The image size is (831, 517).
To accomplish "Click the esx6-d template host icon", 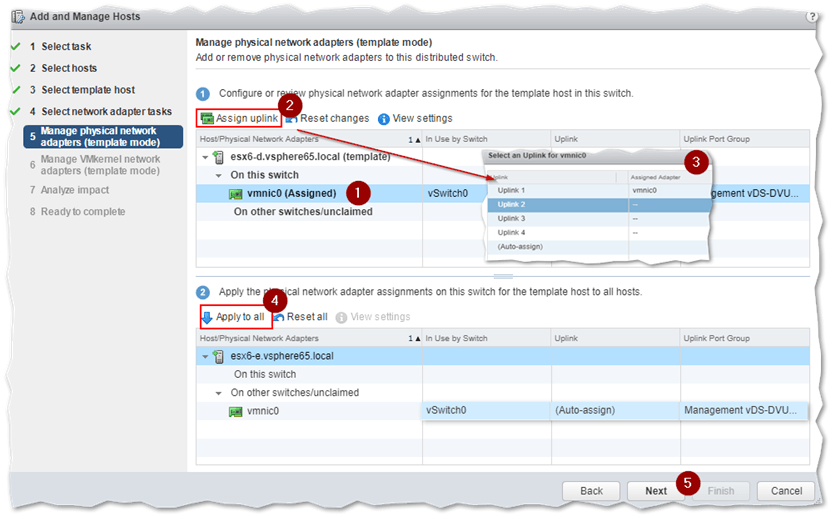I will click(218, 157).
